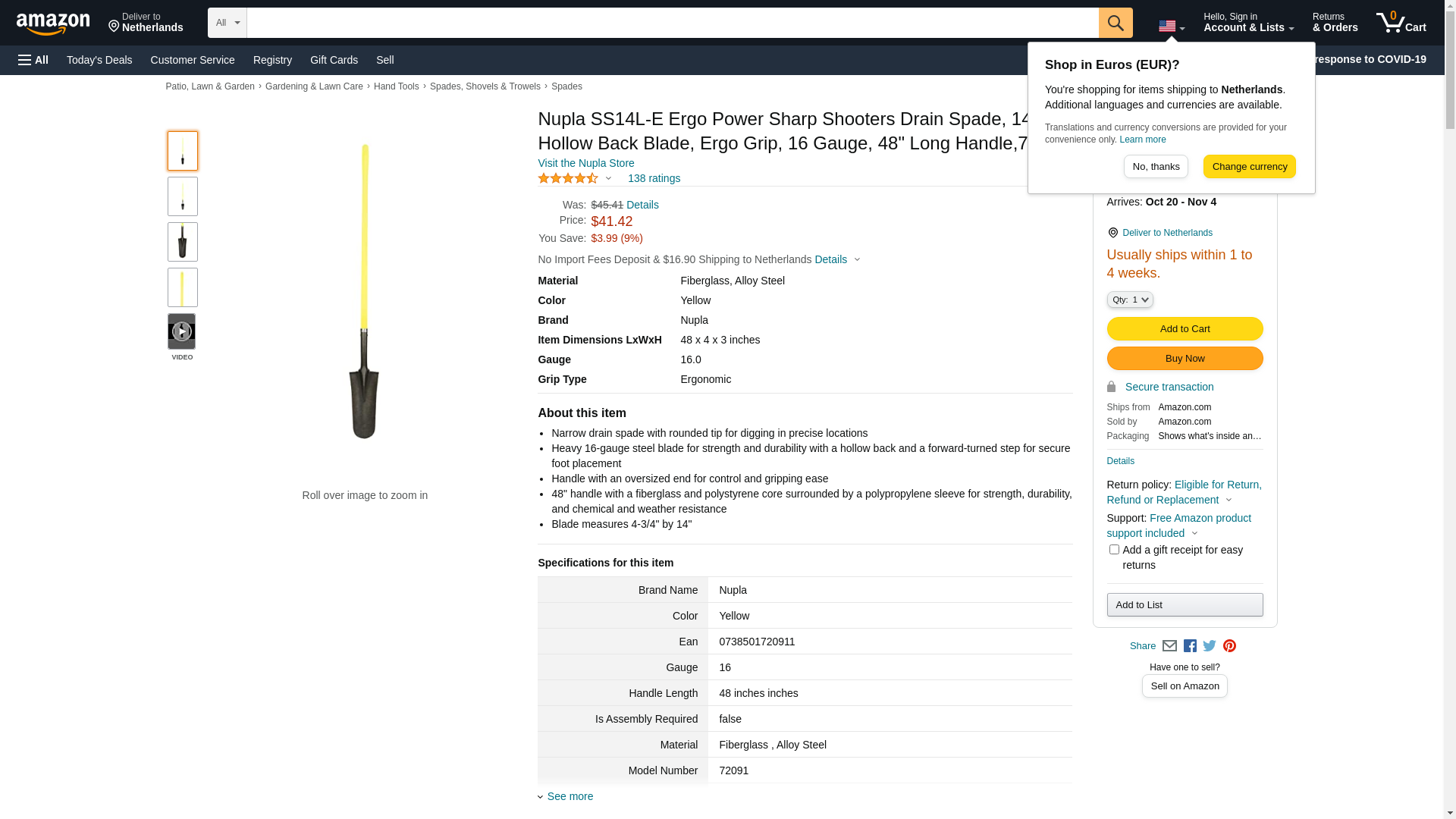Open the quantity dropdown
Image resolution: width=1456 pixels, height=819 pixels.
[1130, 300]
